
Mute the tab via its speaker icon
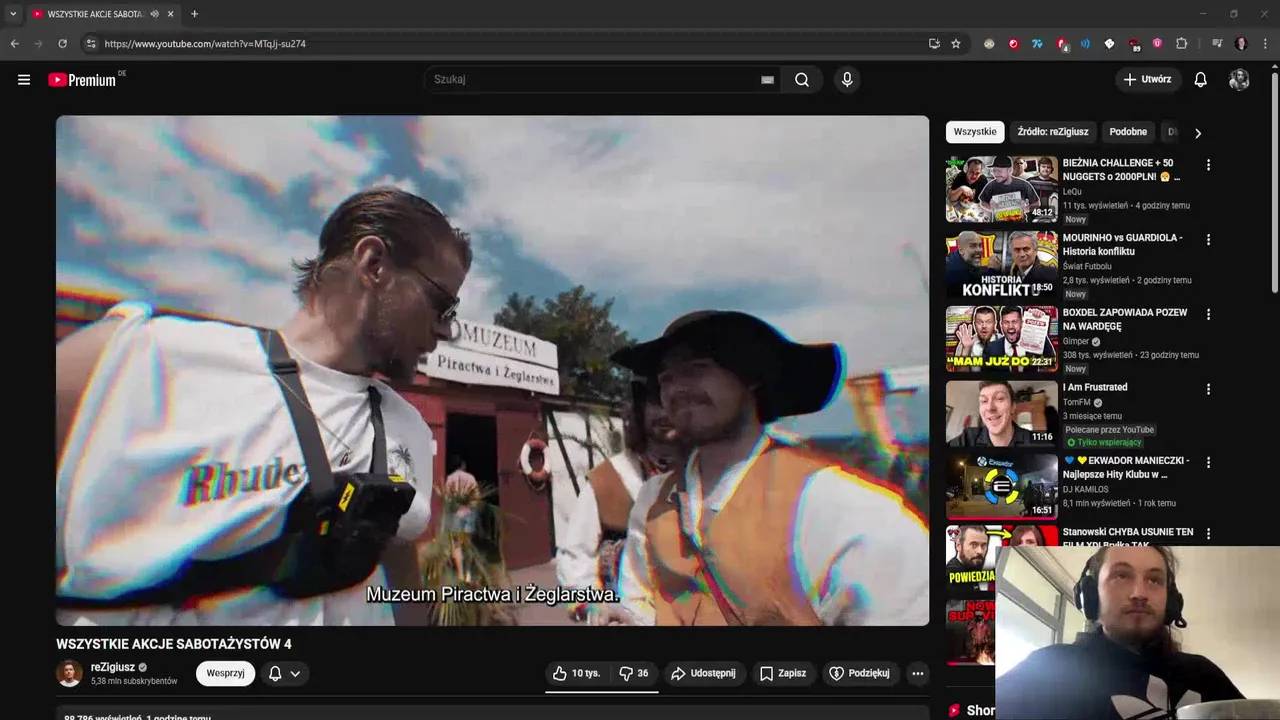click(x=154, y=14)
